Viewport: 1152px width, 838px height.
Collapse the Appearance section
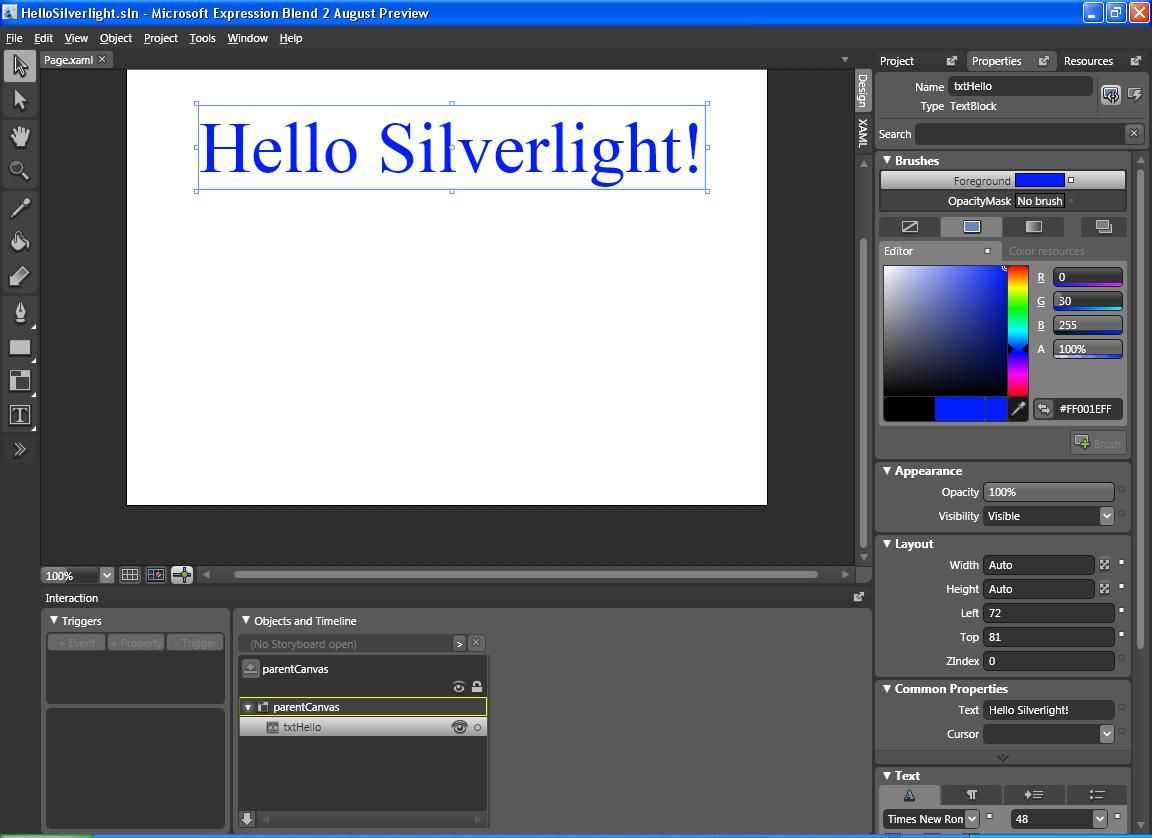tap(887, 471)
